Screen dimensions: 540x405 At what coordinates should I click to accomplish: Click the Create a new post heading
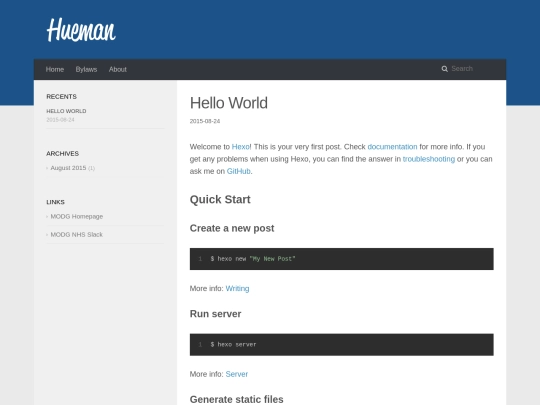pos(232,228)
